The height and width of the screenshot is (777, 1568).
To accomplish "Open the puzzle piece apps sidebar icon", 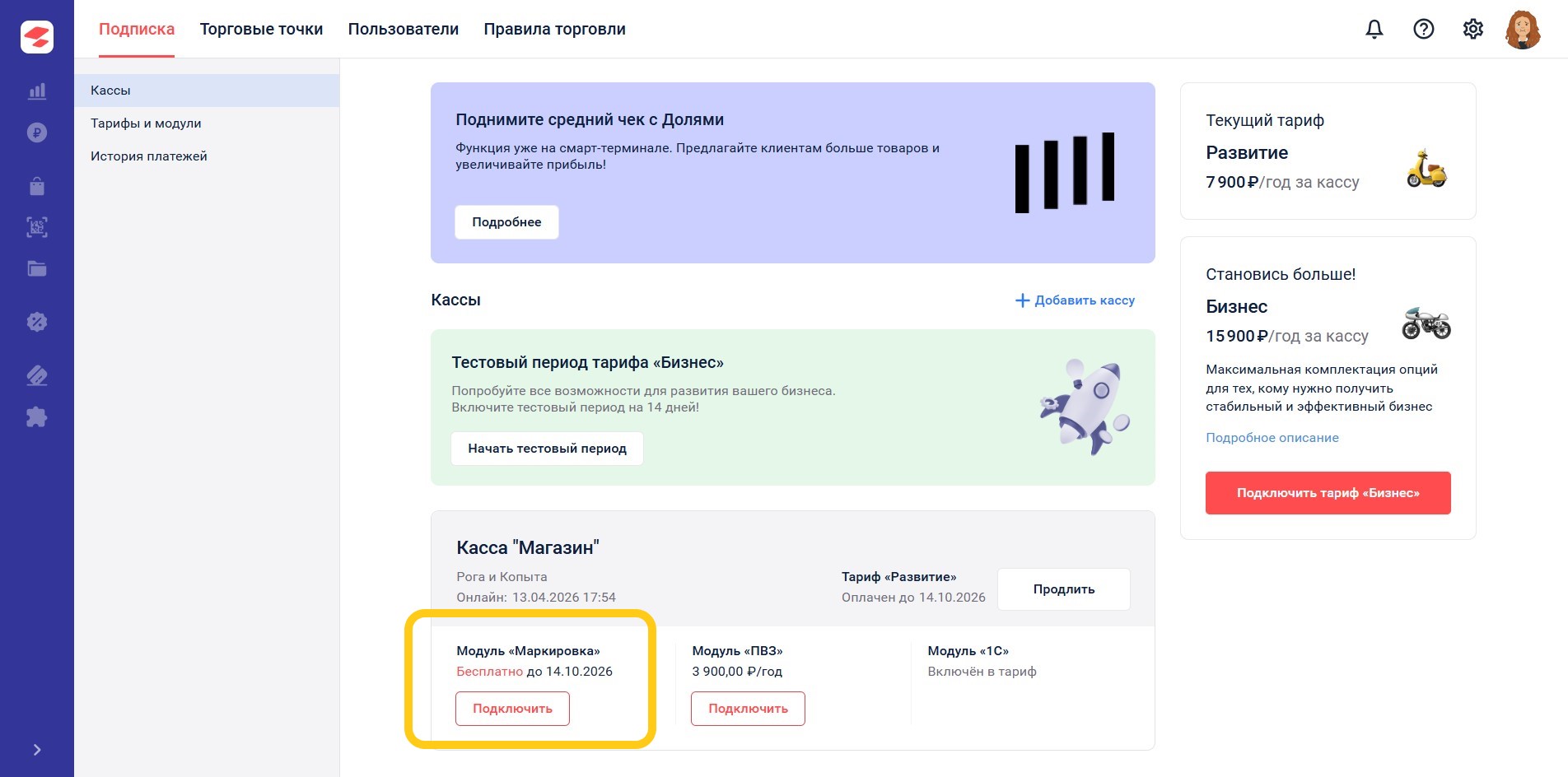I will 37,416.
